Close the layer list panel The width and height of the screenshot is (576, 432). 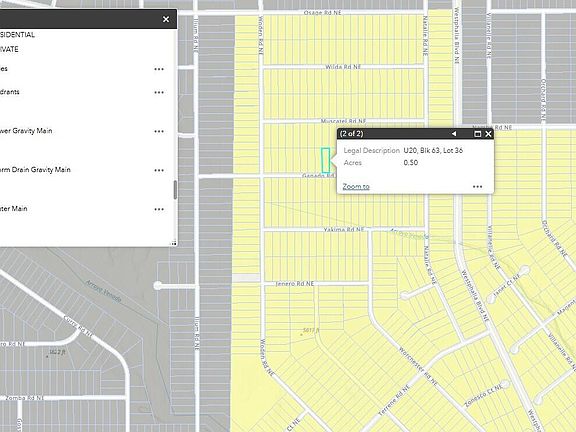(x=166, y=19)
